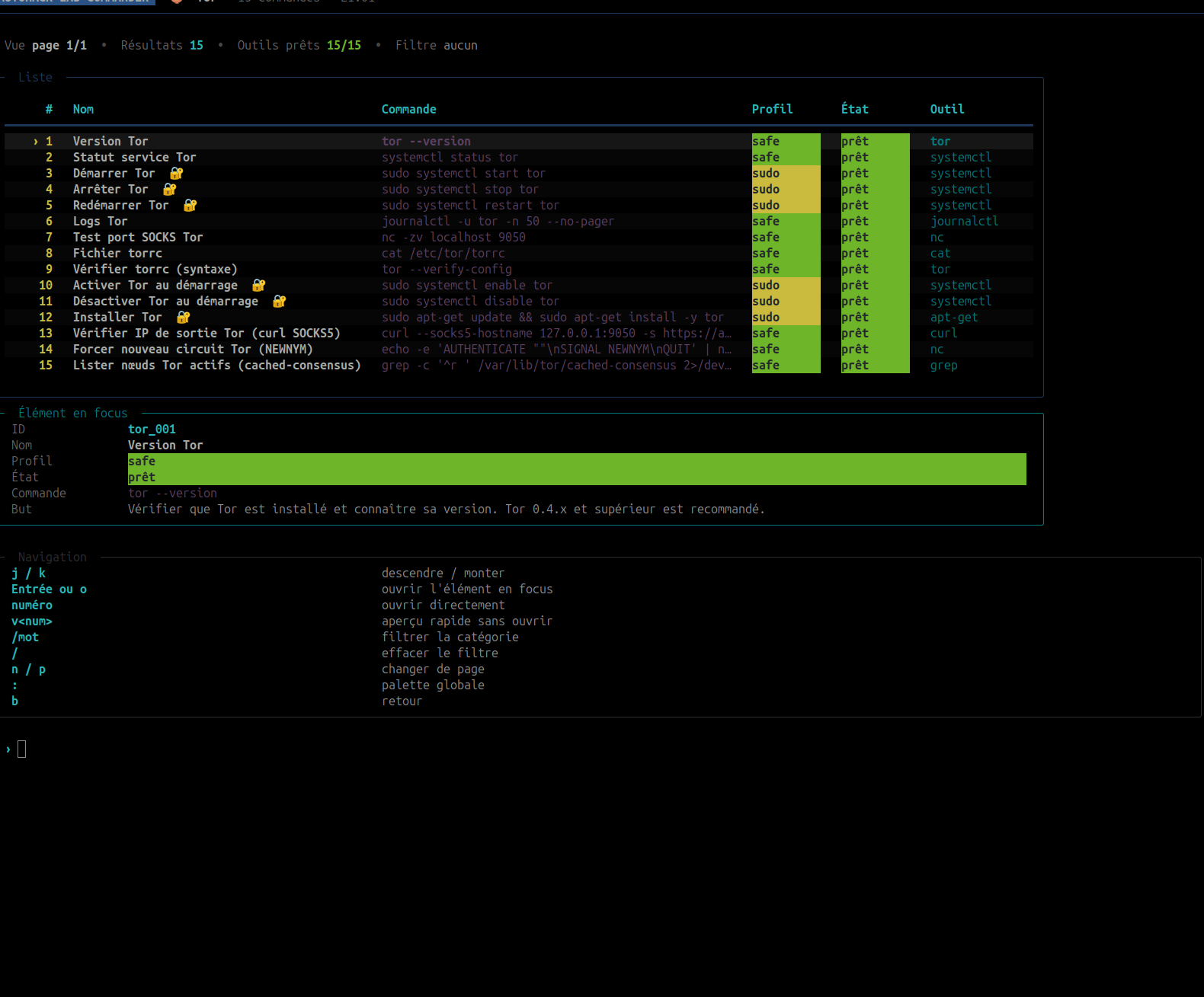Click the 'j / k' navigation shortcut
The height and width of the screenshot is (997, 1204).
pos(28,573)
